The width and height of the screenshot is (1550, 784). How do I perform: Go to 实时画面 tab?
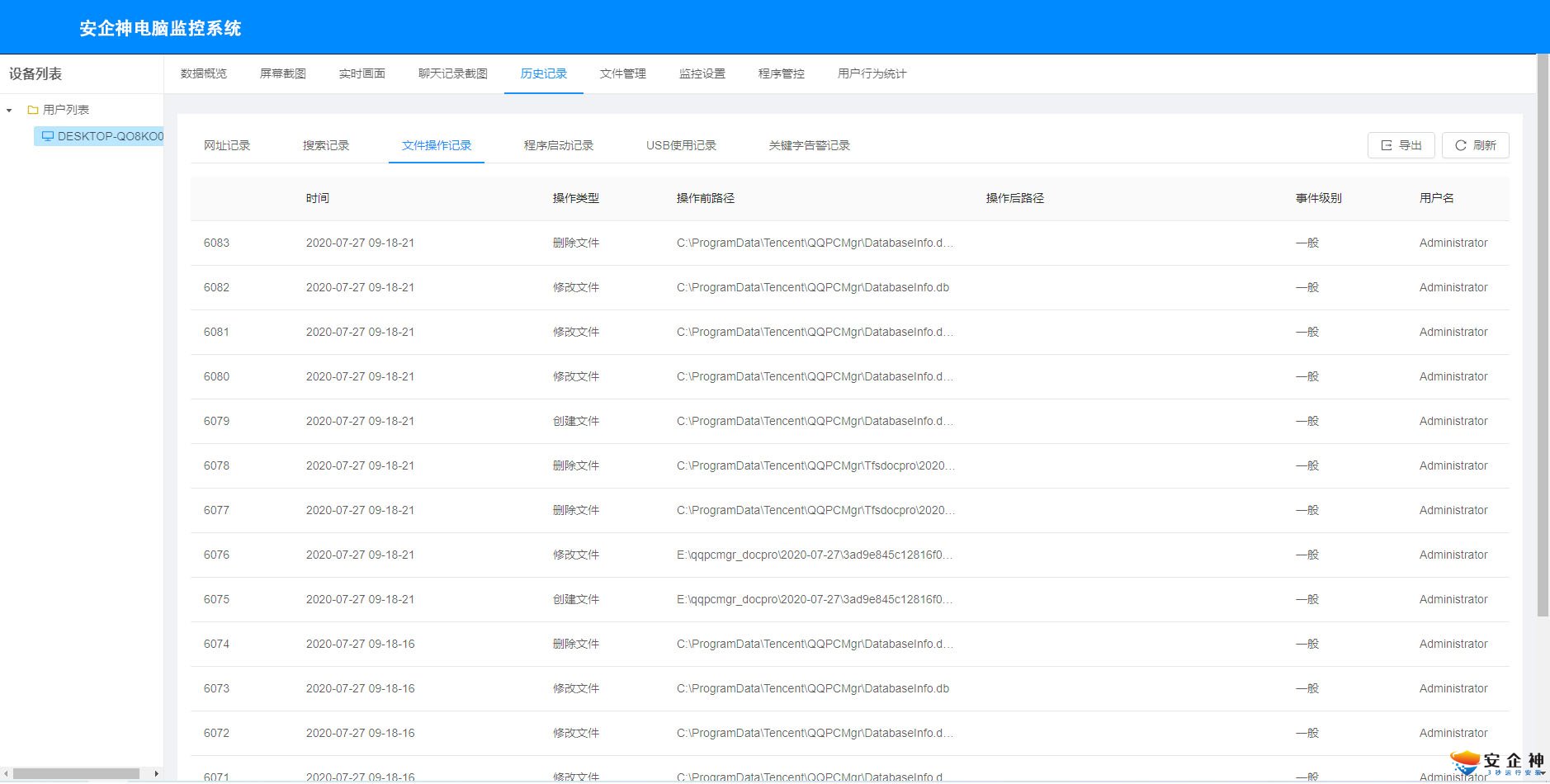point(362,73)
